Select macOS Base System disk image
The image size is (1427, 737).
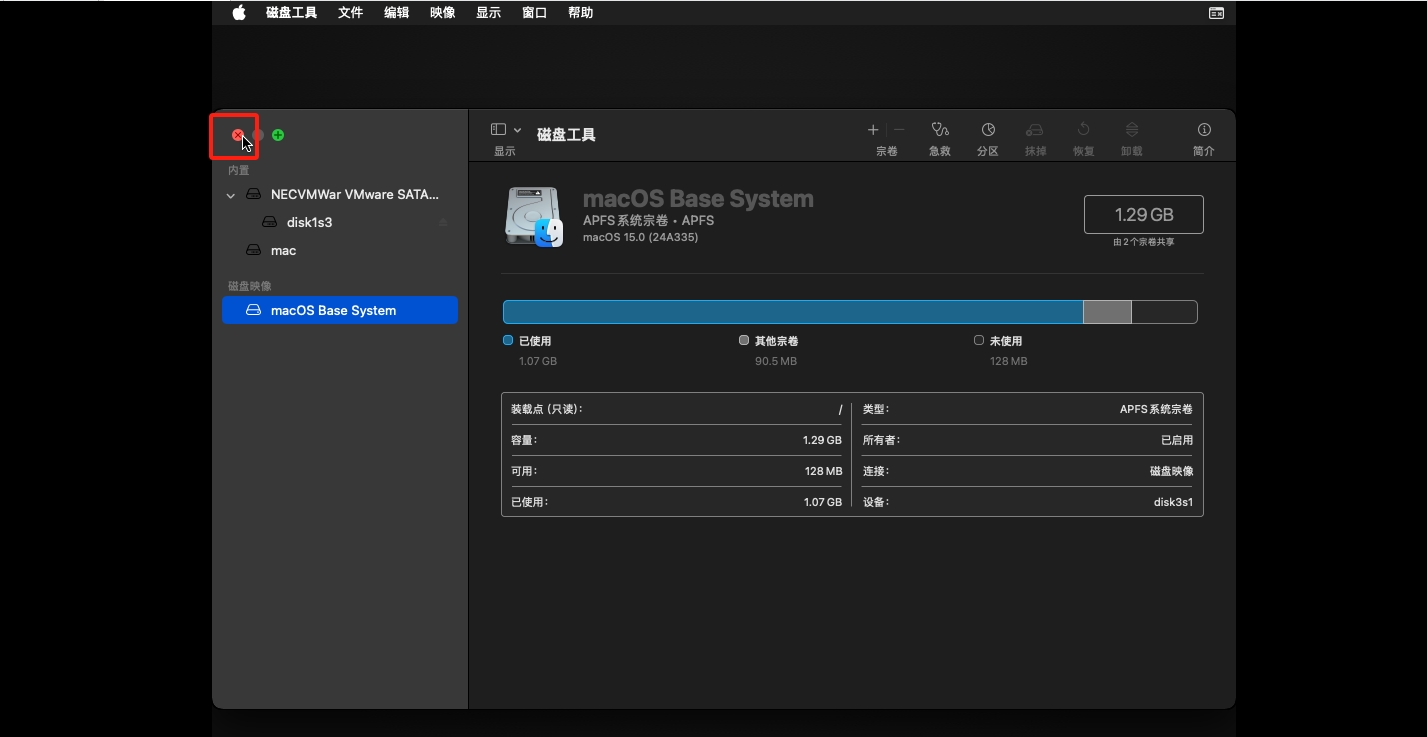coord(333,311)
